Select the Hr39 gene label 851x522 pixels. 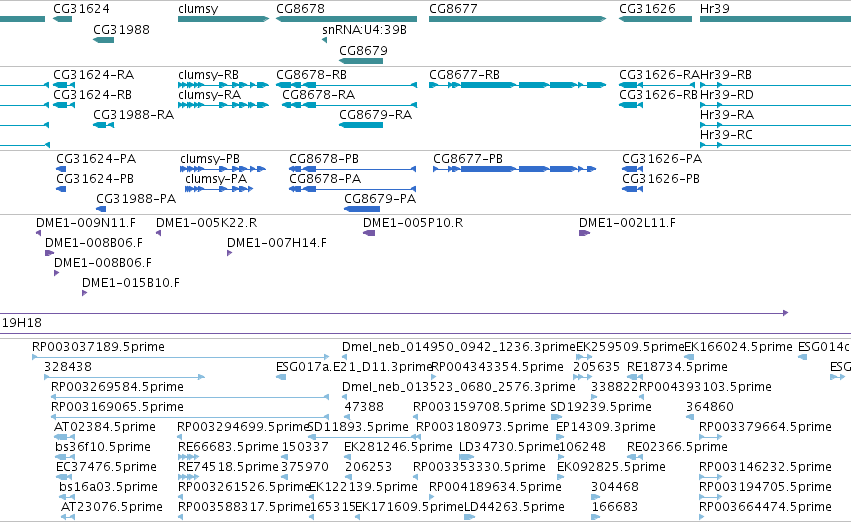715,9
